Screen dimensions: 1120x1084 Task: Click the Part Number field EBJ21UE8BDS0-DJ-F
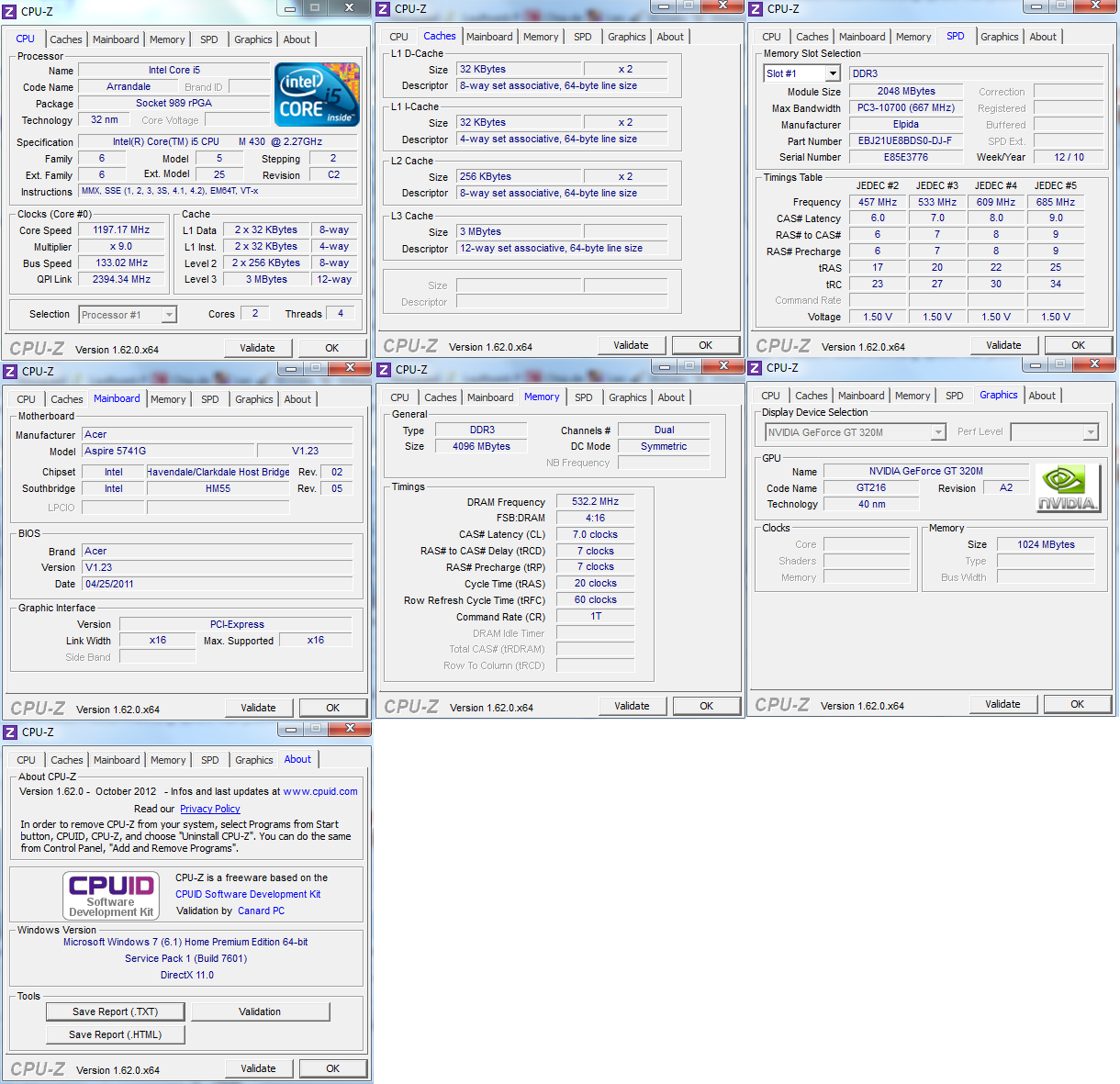tap(905, 141)
